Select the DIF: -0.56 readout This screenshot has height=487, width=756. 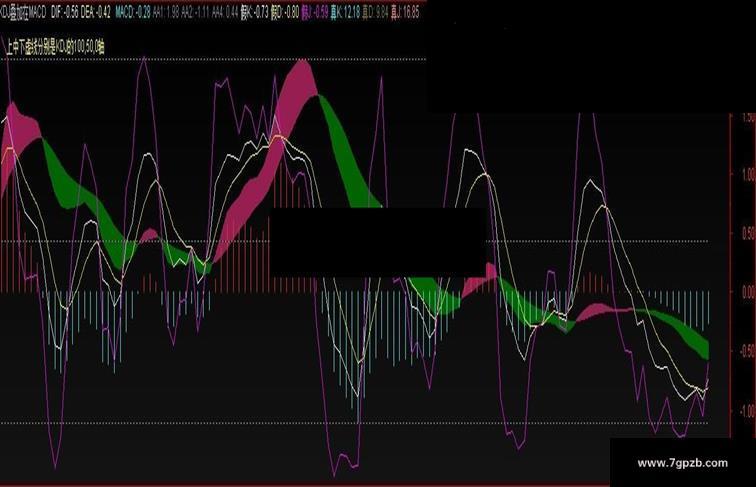coord(65,13)
